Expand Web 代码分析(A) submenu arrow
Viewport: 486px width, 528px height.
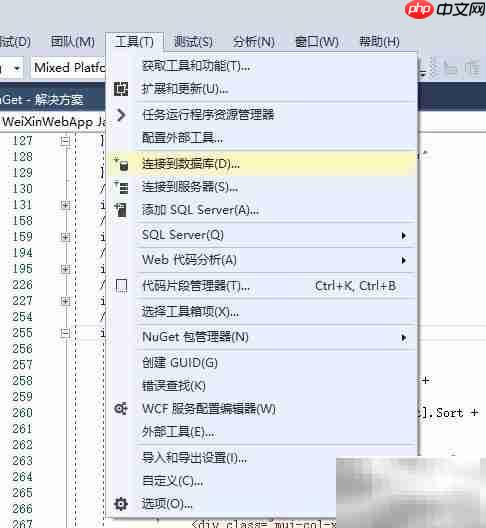[403, 260]
